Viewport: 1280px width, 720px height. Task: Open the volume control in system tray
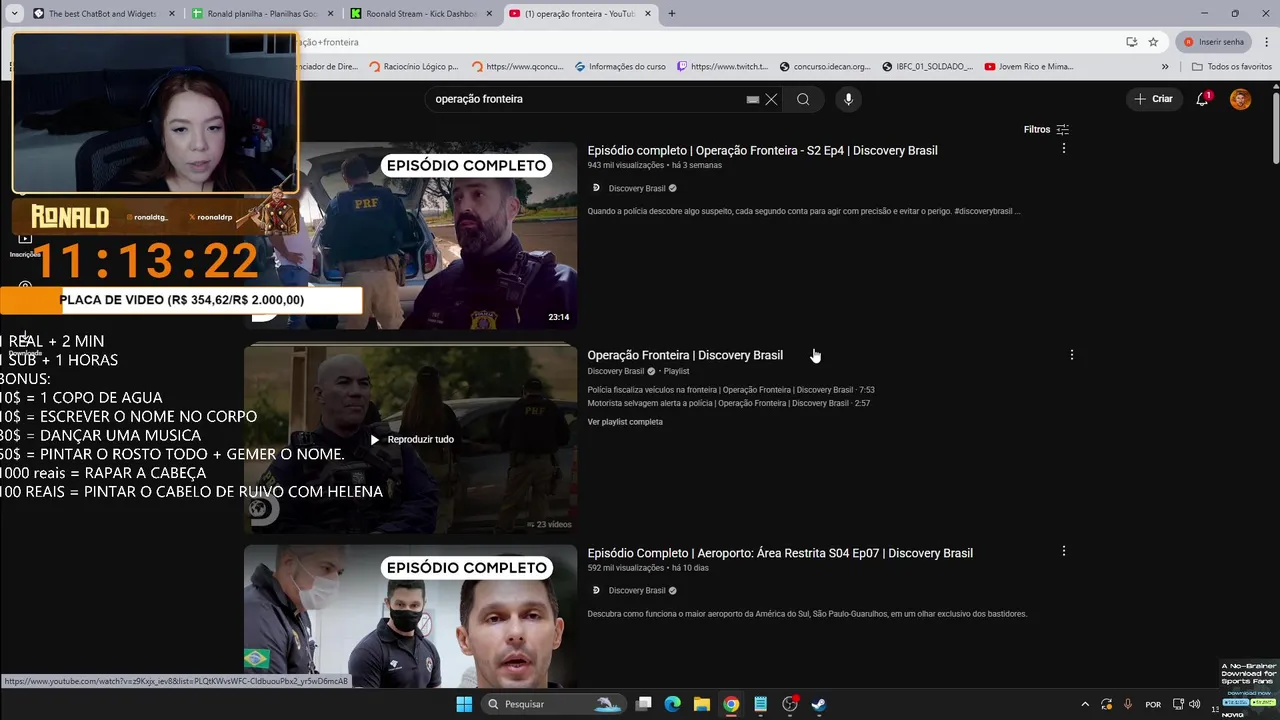tap(1194, 704)
